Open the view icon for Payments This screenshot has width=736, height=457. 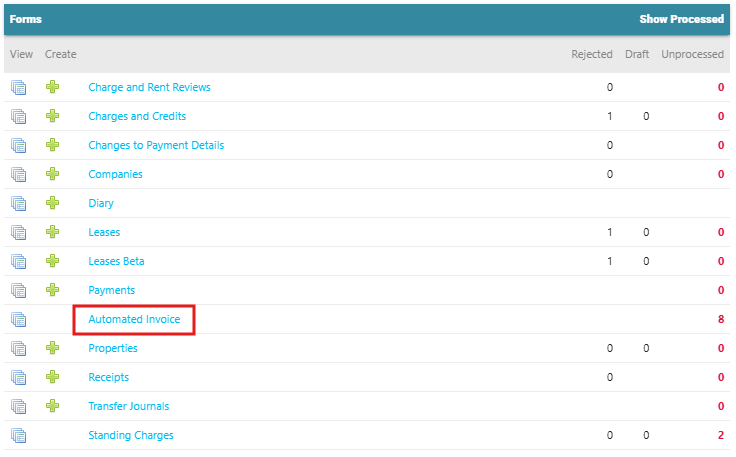pos(19,291)
